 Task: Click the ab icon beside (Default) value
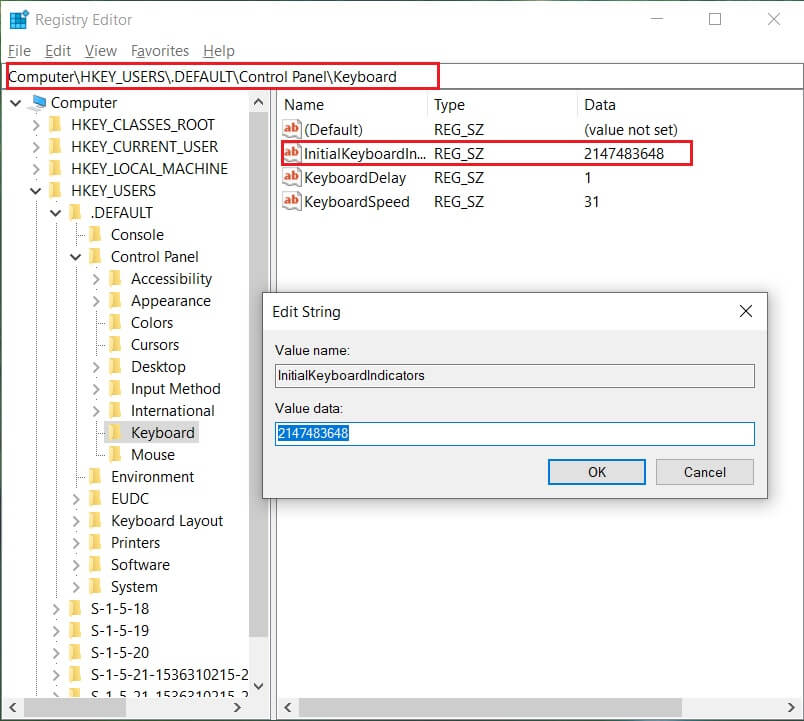pos(290,129)
